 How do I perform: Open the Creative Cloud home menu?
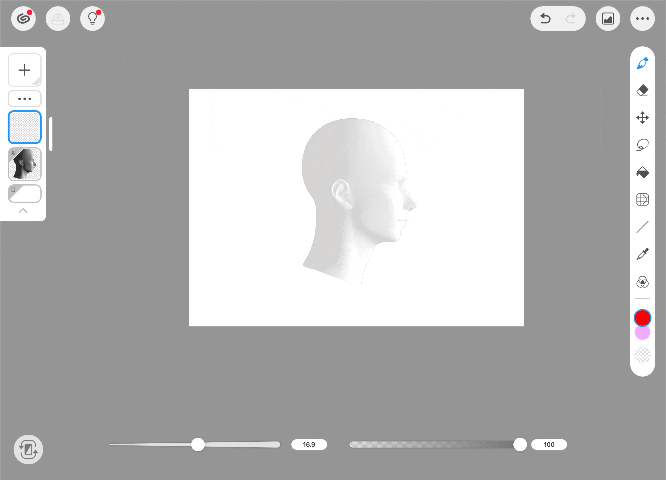(x=23, y=19)
